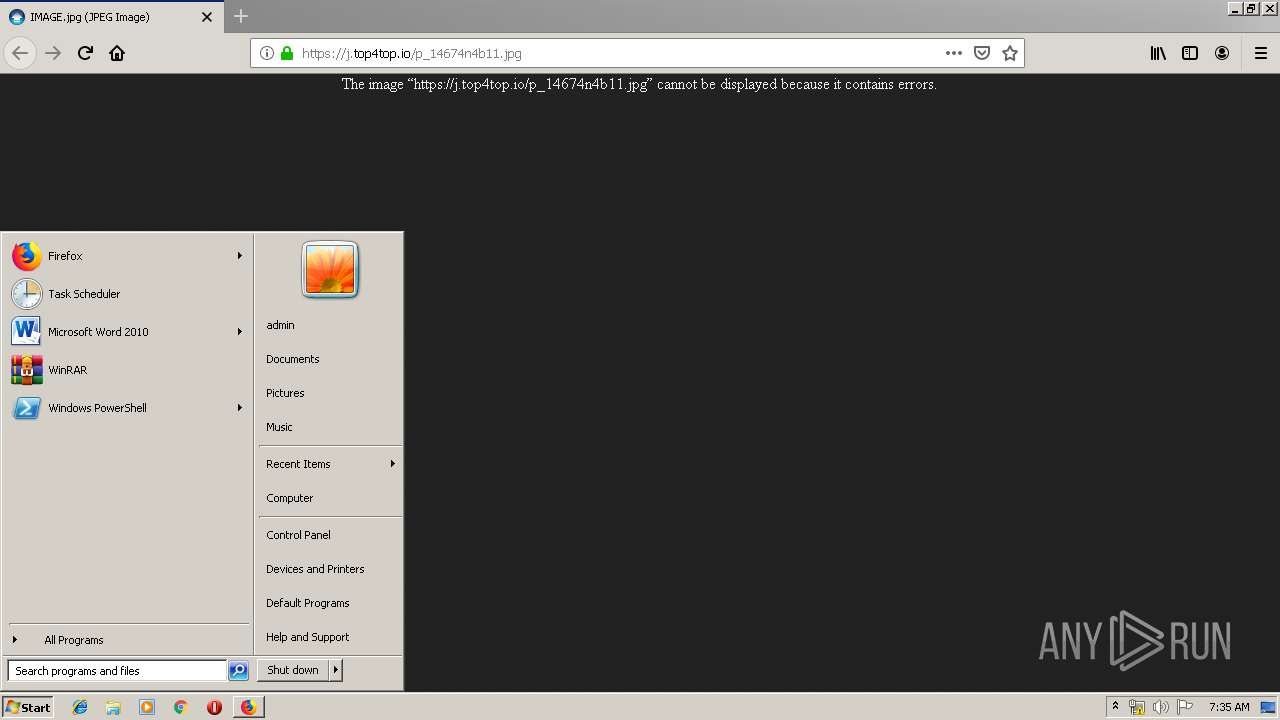
Task: Open Firefox hamburger menu
Action: click(x=1261, y=53)
